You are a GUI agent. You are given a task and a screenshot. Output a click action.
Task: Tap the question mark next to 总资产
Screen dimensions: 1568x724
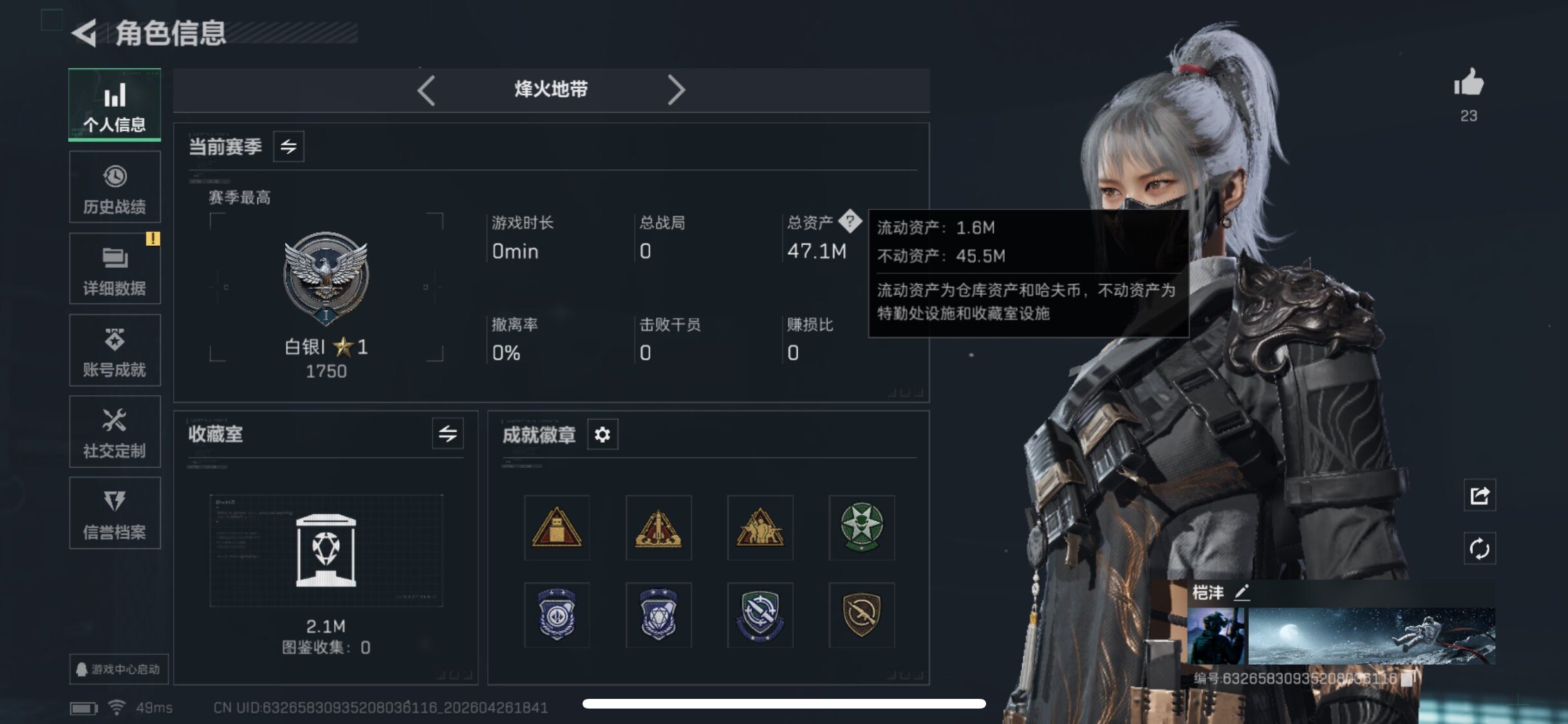click(850, 221)
